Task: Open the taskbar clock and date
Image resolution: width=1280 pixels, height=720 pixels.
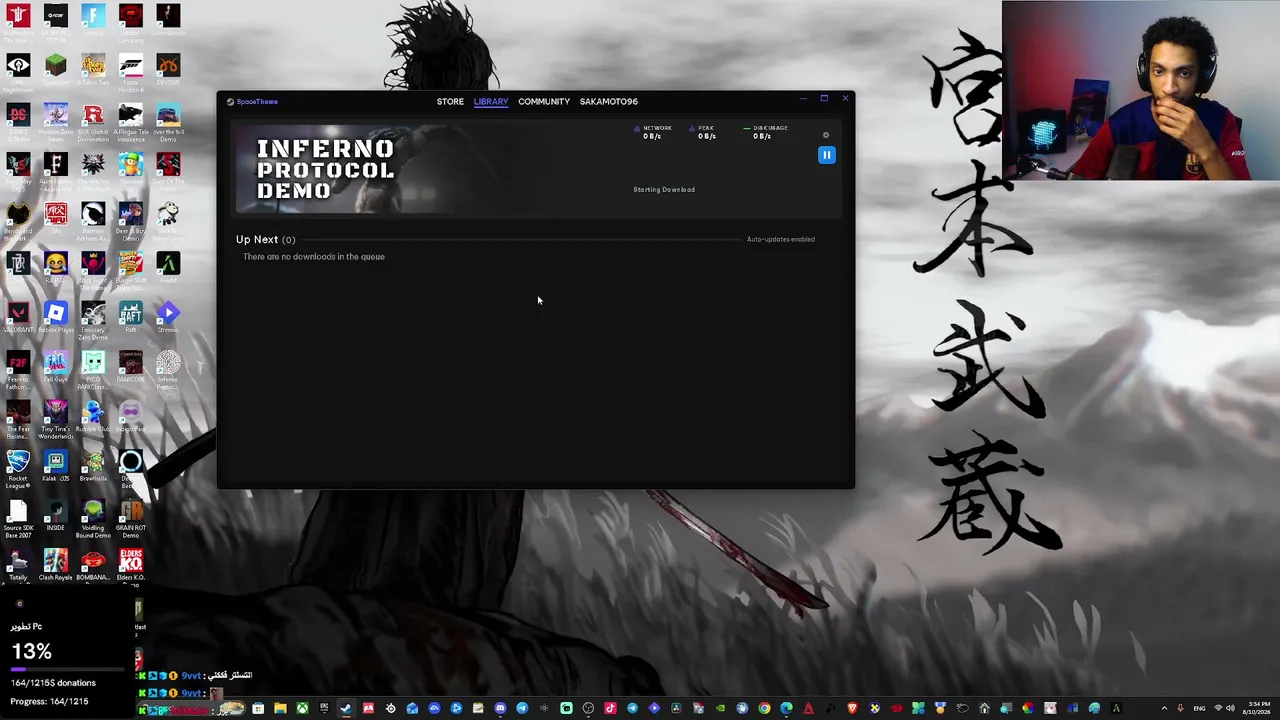Action: 1257,709
